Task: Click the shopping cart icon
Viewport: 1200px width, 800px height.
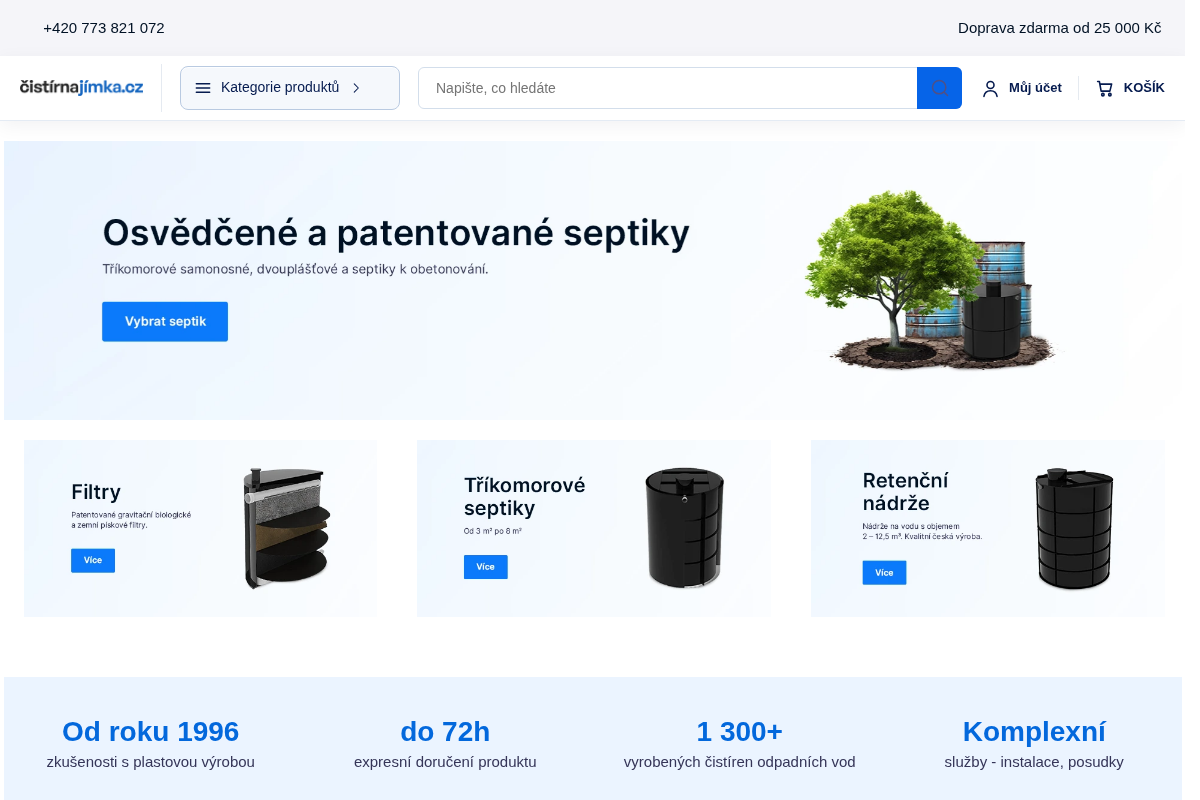Action: (x=1105, y=88)
